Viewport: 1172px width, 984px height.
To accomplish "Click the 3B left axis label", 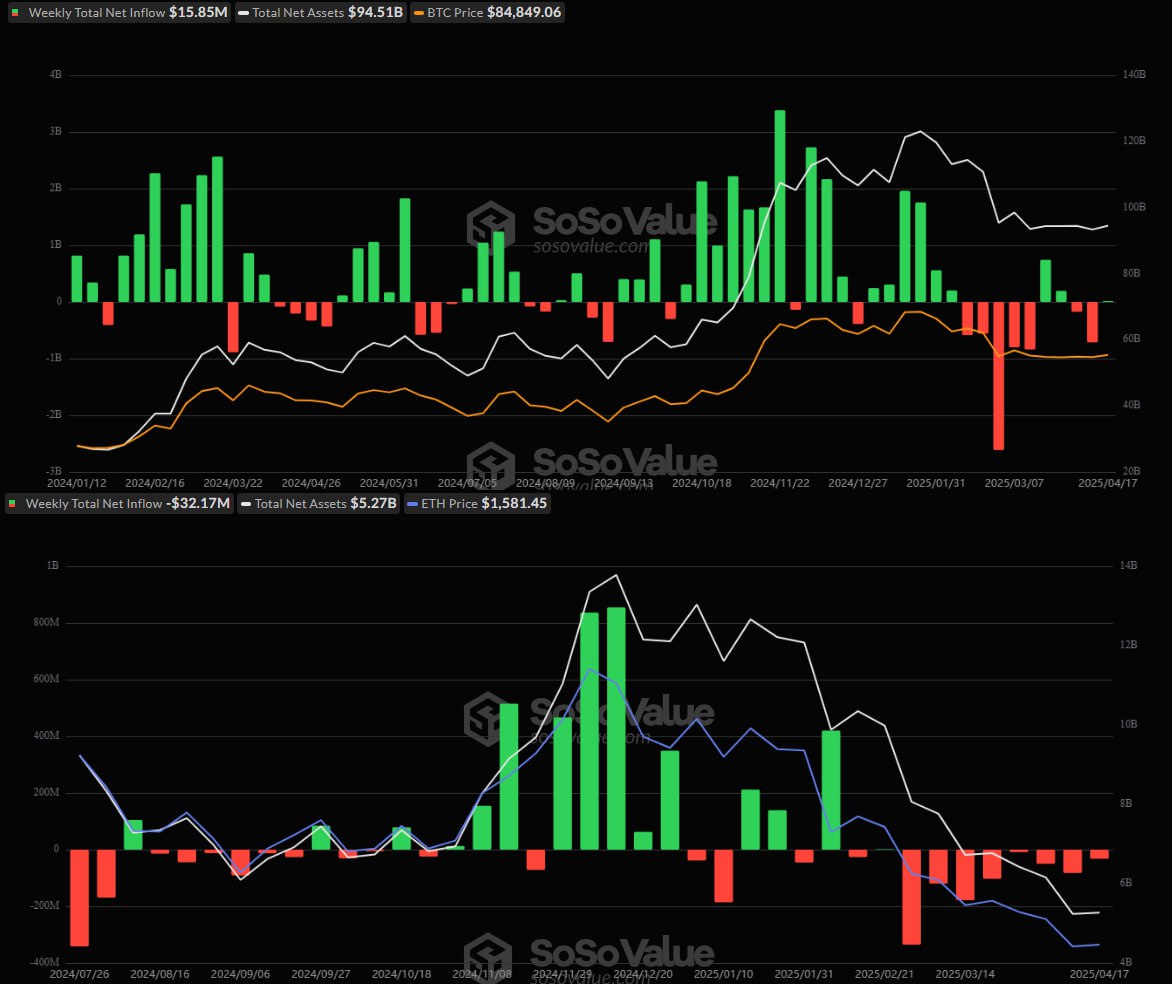I will [55, 132].
